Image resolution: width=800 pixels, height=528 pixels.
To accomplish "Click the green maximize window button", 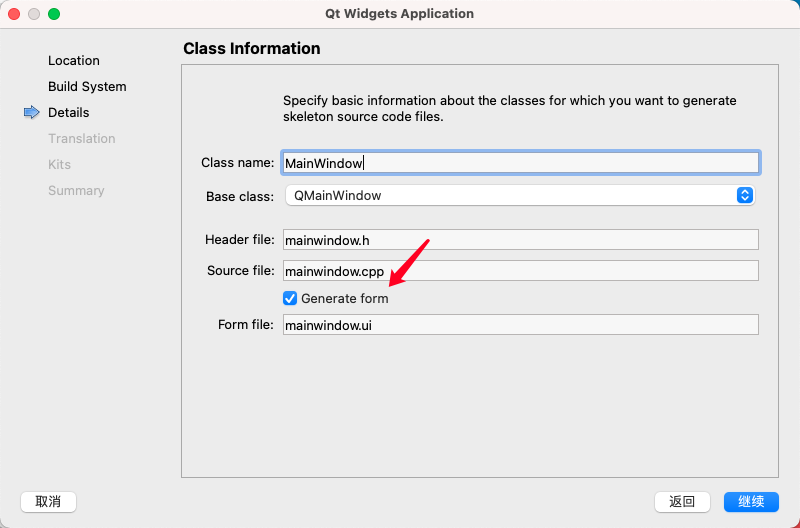I will click(x=54, y=14).
